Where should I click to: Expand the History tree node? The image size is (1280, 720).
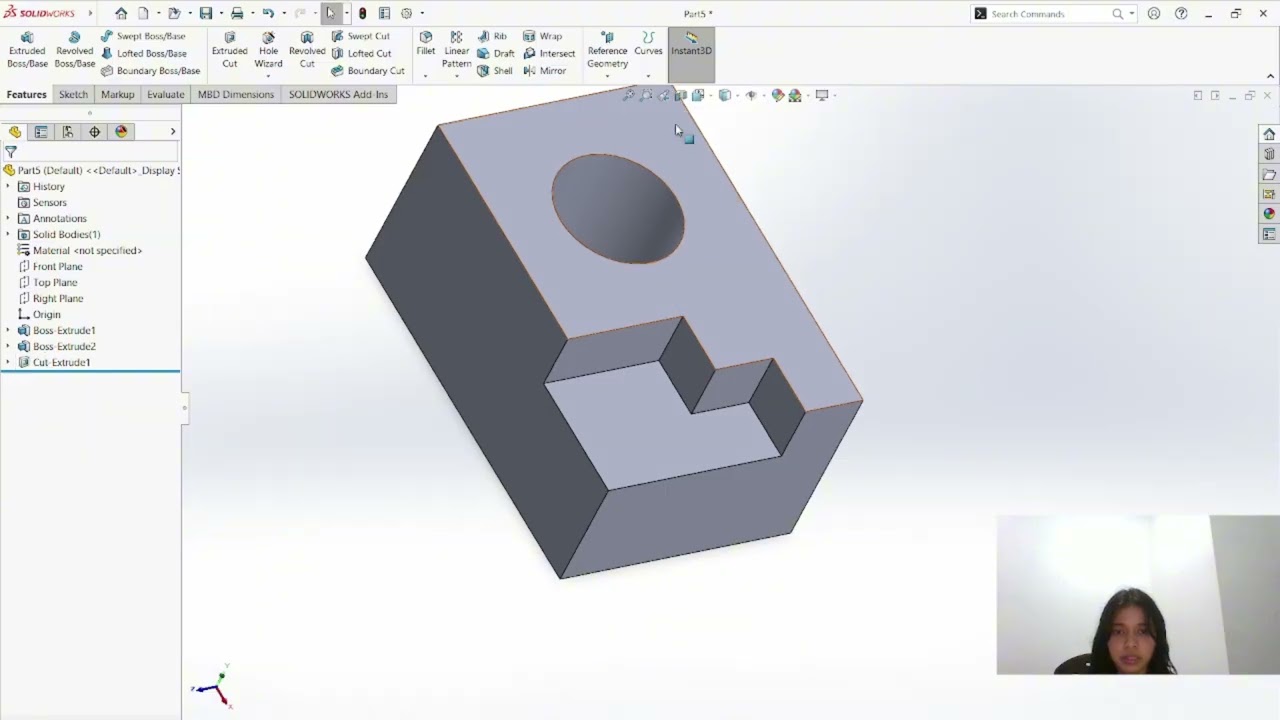pyautogui.click(x=8, y=187)
